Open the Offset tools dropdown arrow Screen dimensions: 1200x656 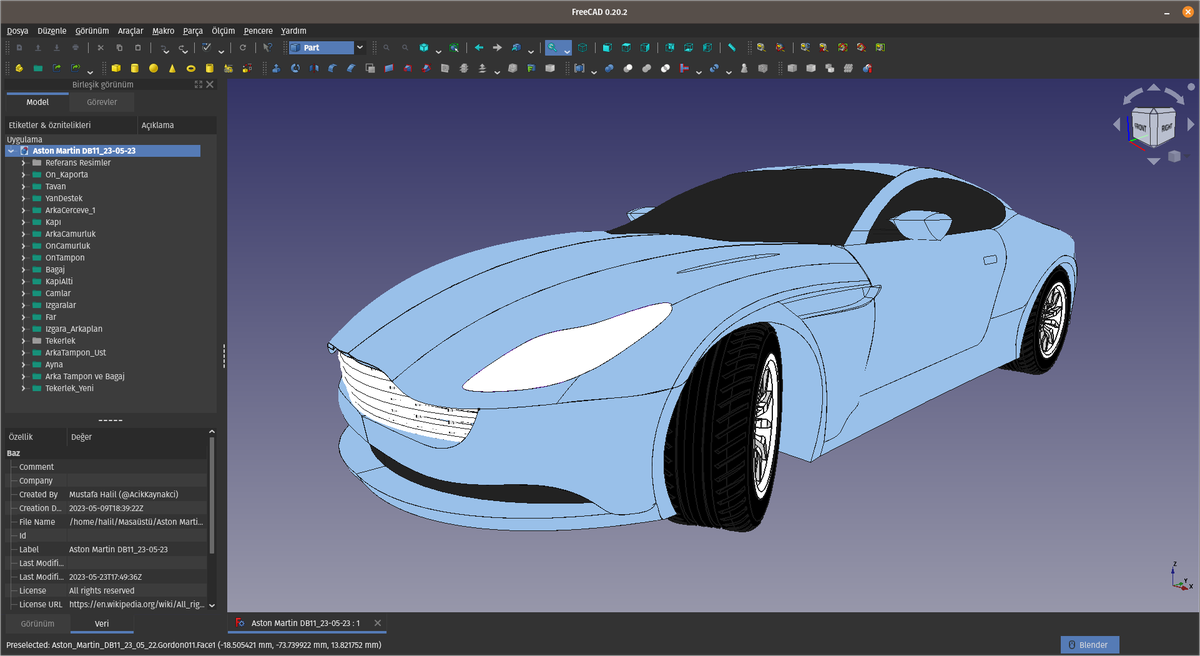497,71
